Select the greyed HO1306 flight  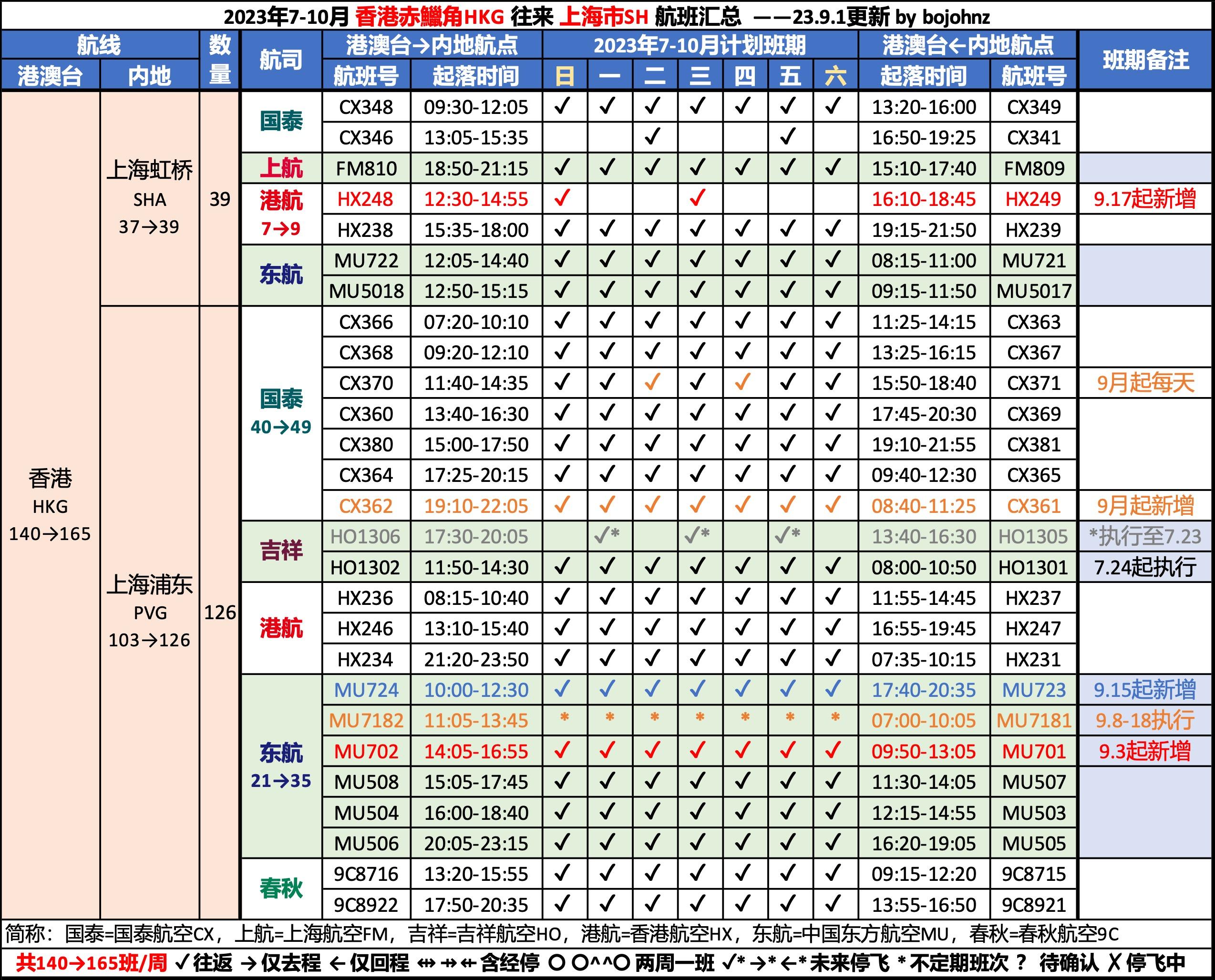[366, 536]
